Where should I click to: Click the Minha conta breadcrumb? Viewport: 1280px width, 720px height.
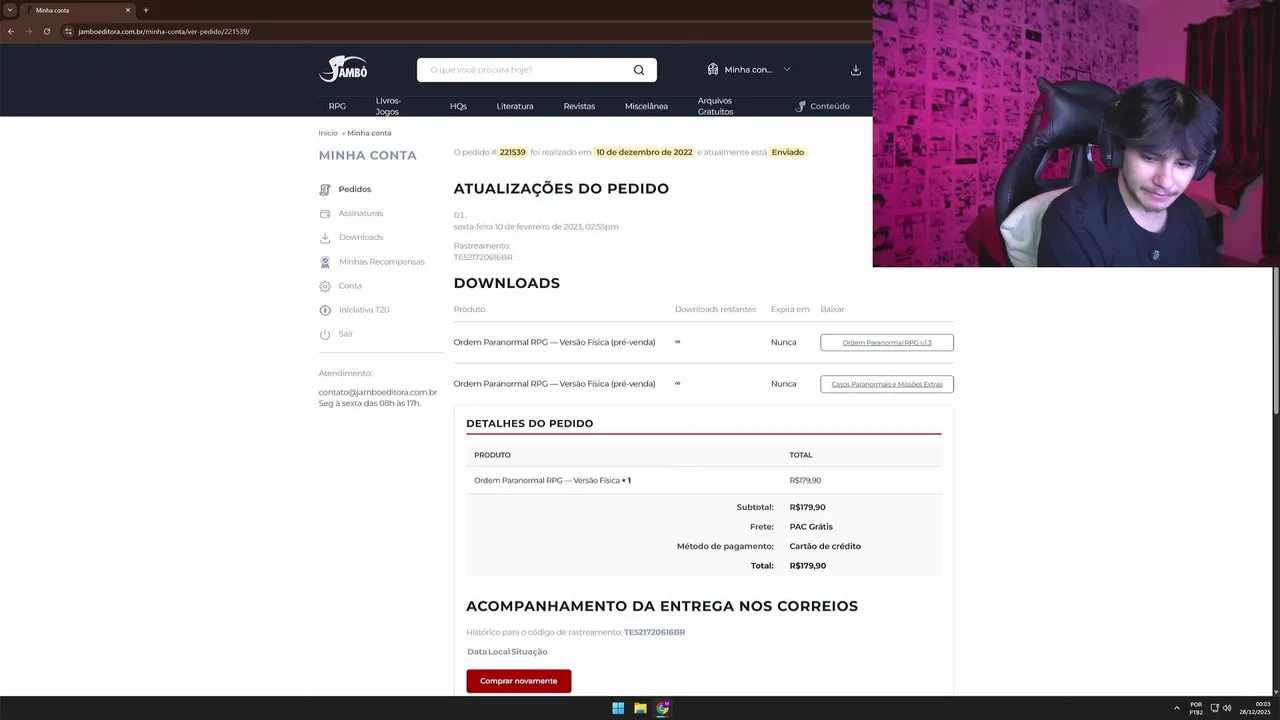pyautogui.click(x=369, y=133)
